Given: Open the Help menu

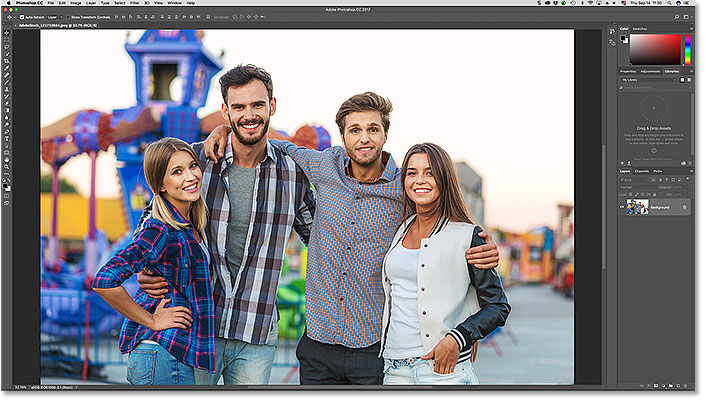Looking at the screenshot, I should (191, 3).
